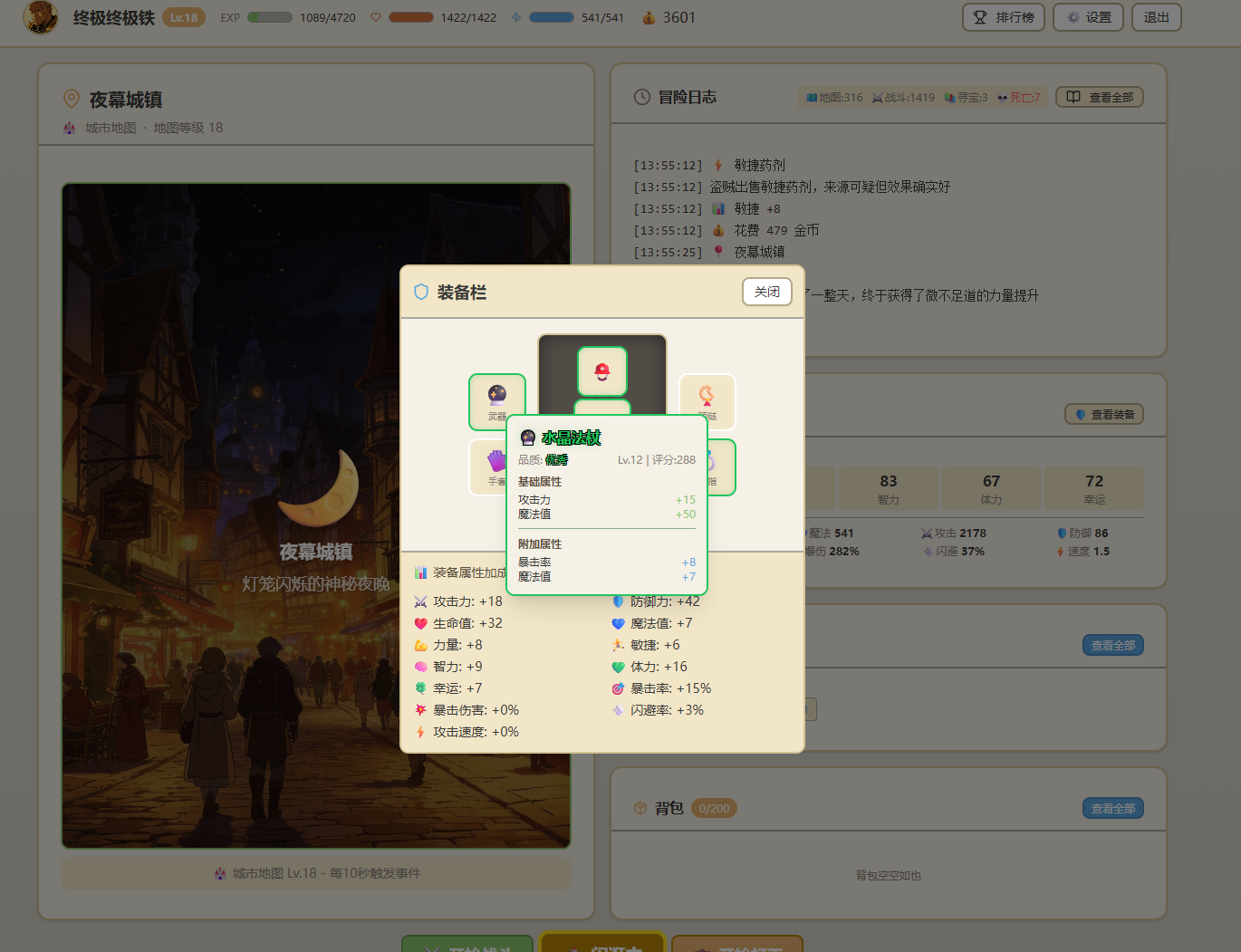1241x952 pixels.
Task: Click the adventure log clock icon
Action: (641, 97)
